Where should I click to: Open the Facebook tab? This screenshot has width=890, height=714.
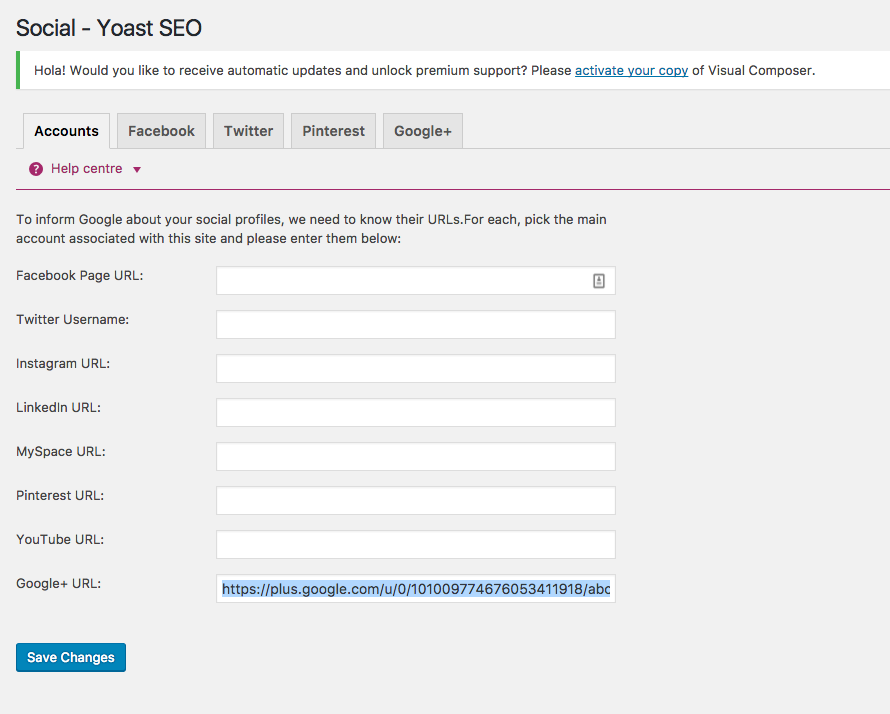(161, 131)
